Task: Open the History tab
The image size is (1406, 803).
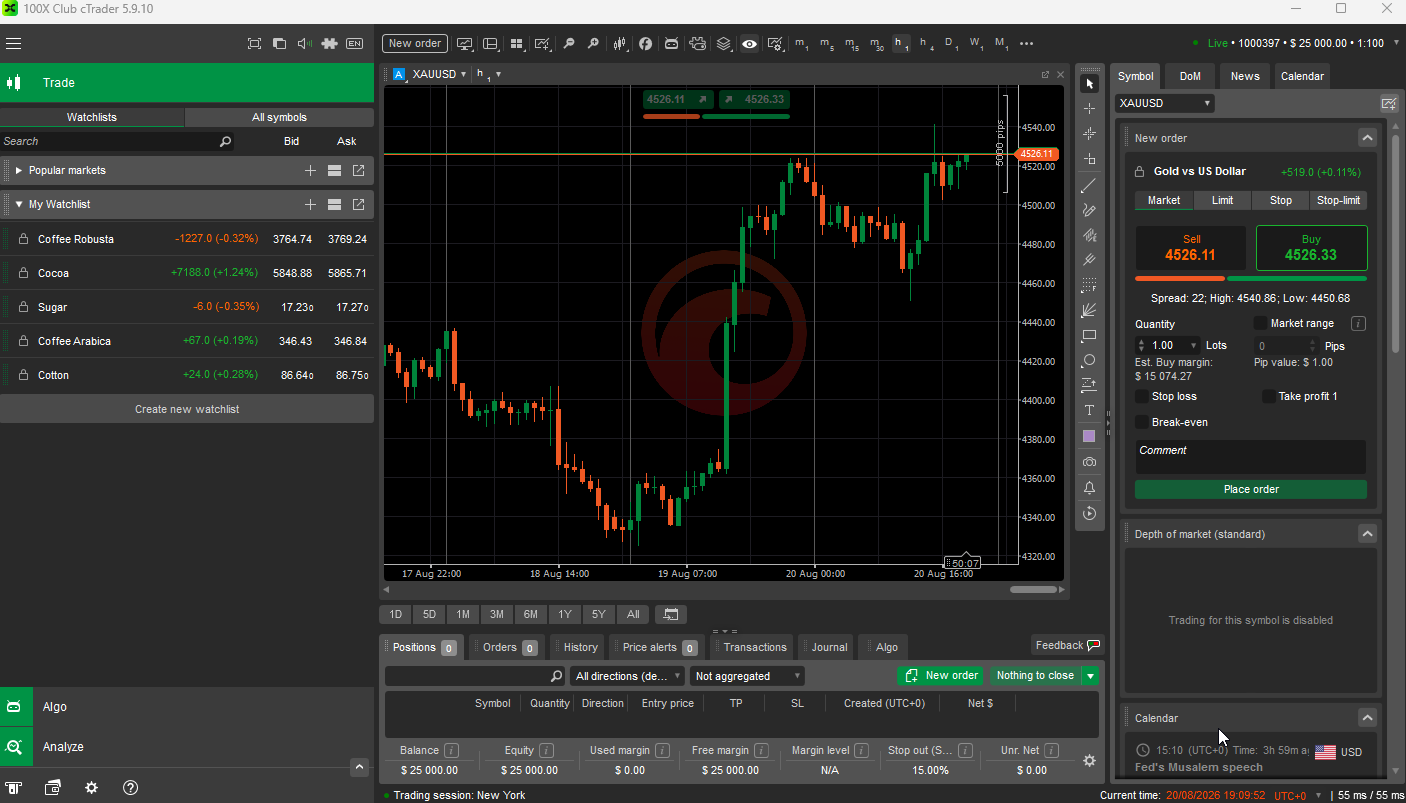Action: (580, 647)
